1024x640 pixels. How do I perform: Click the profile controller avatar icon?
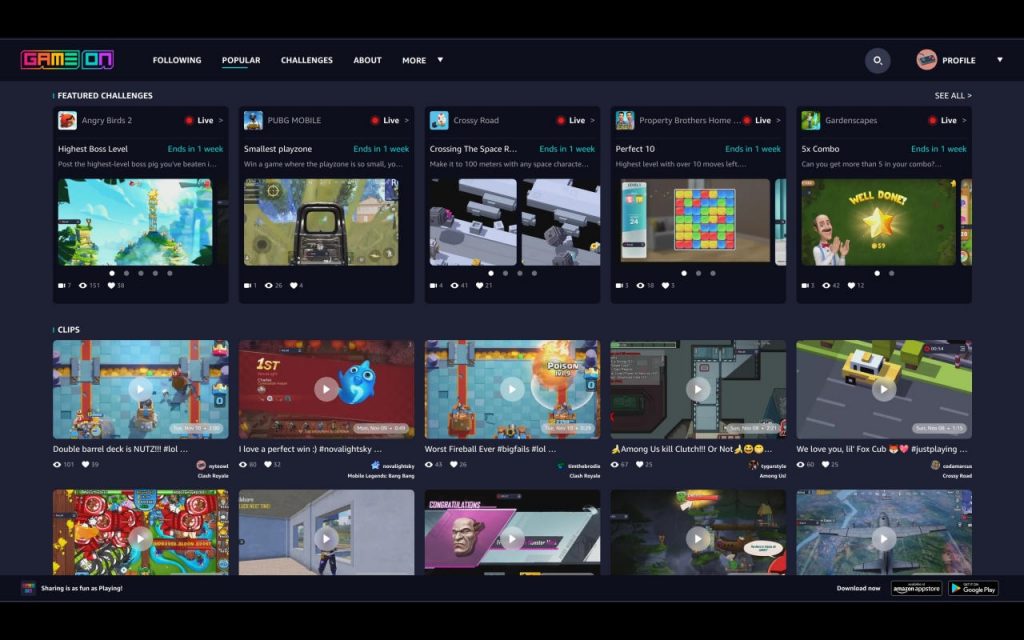[925, 59]
